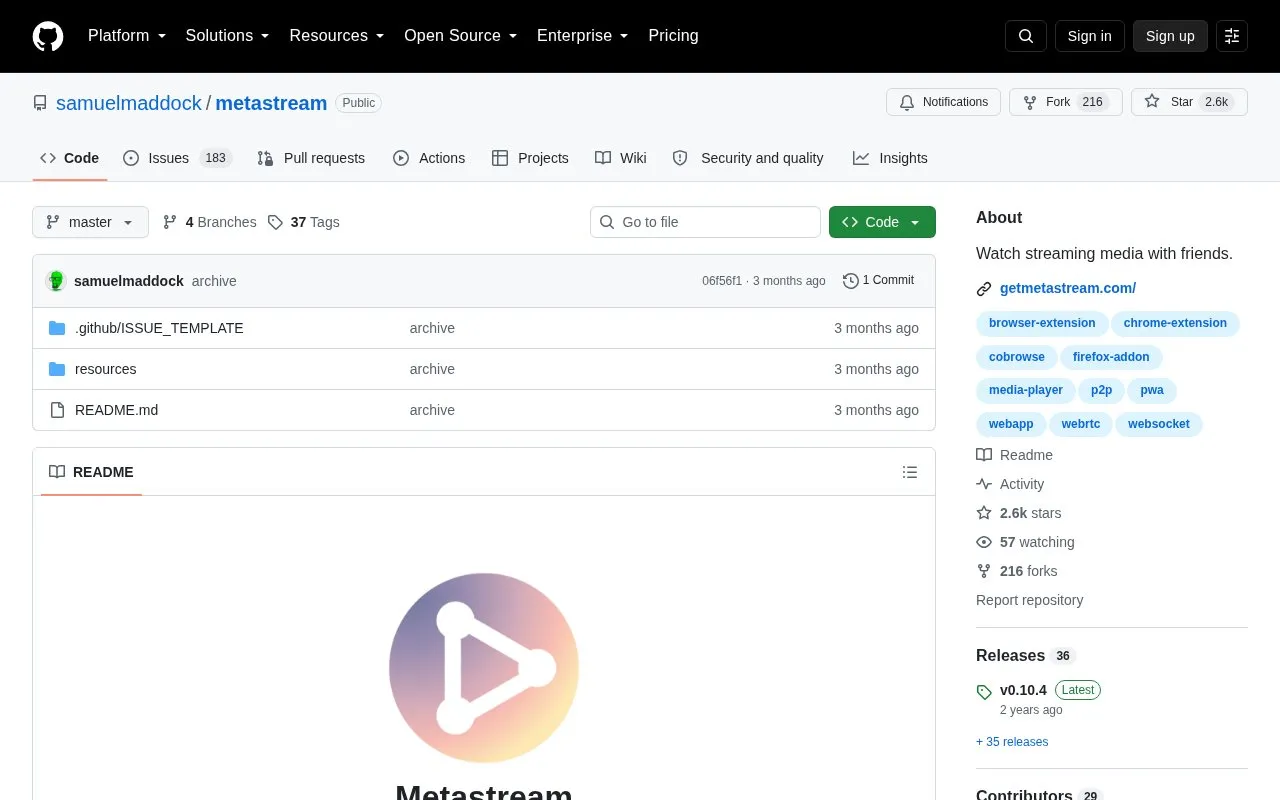This screenshot has height=800, width=1280.
Task: Open the appearance settings sliders icon
Action: point(1232,36)
